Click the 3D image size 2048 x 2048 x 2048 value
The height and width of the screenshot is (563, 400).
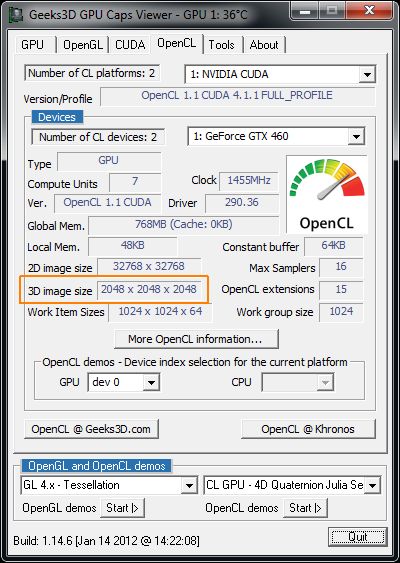point(149,290)
